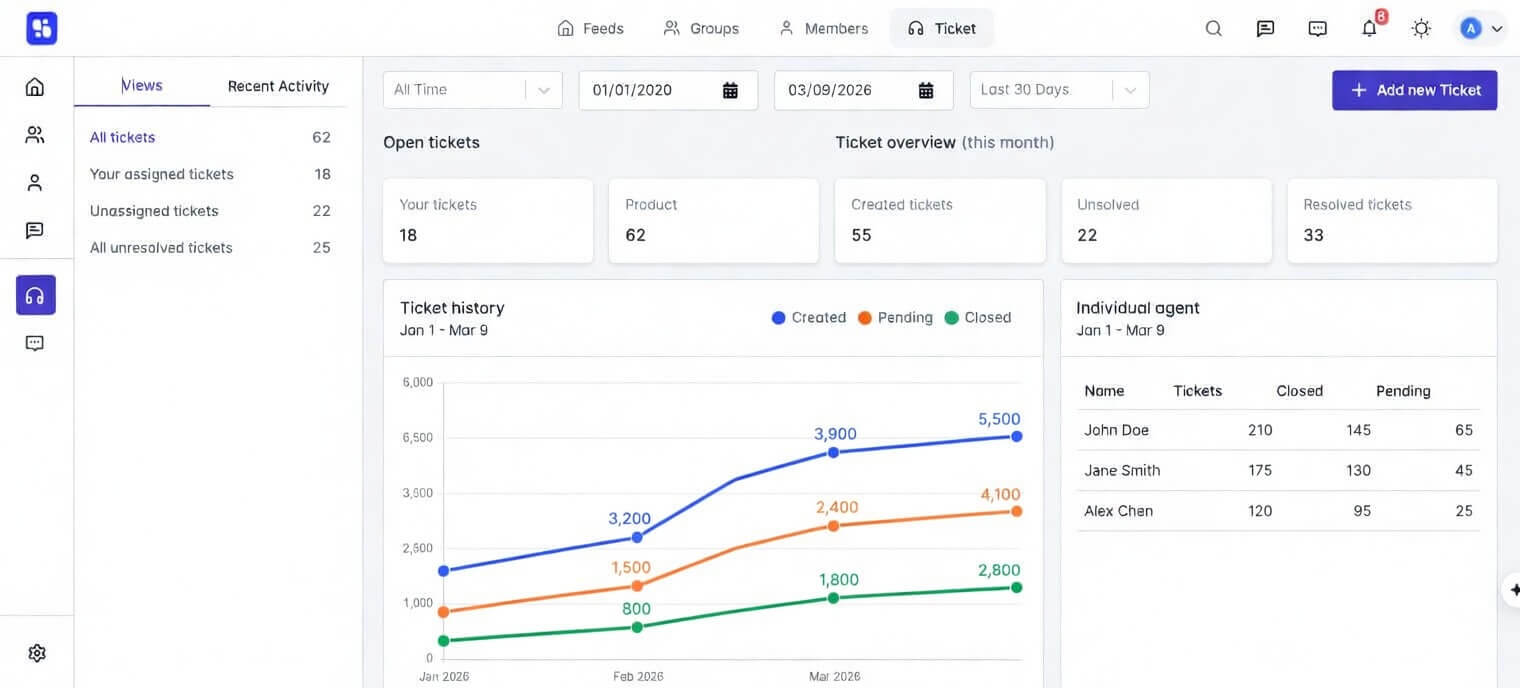
Task: Open the settings gear icon
Action: pyautogui.click(x=37, y=653)
